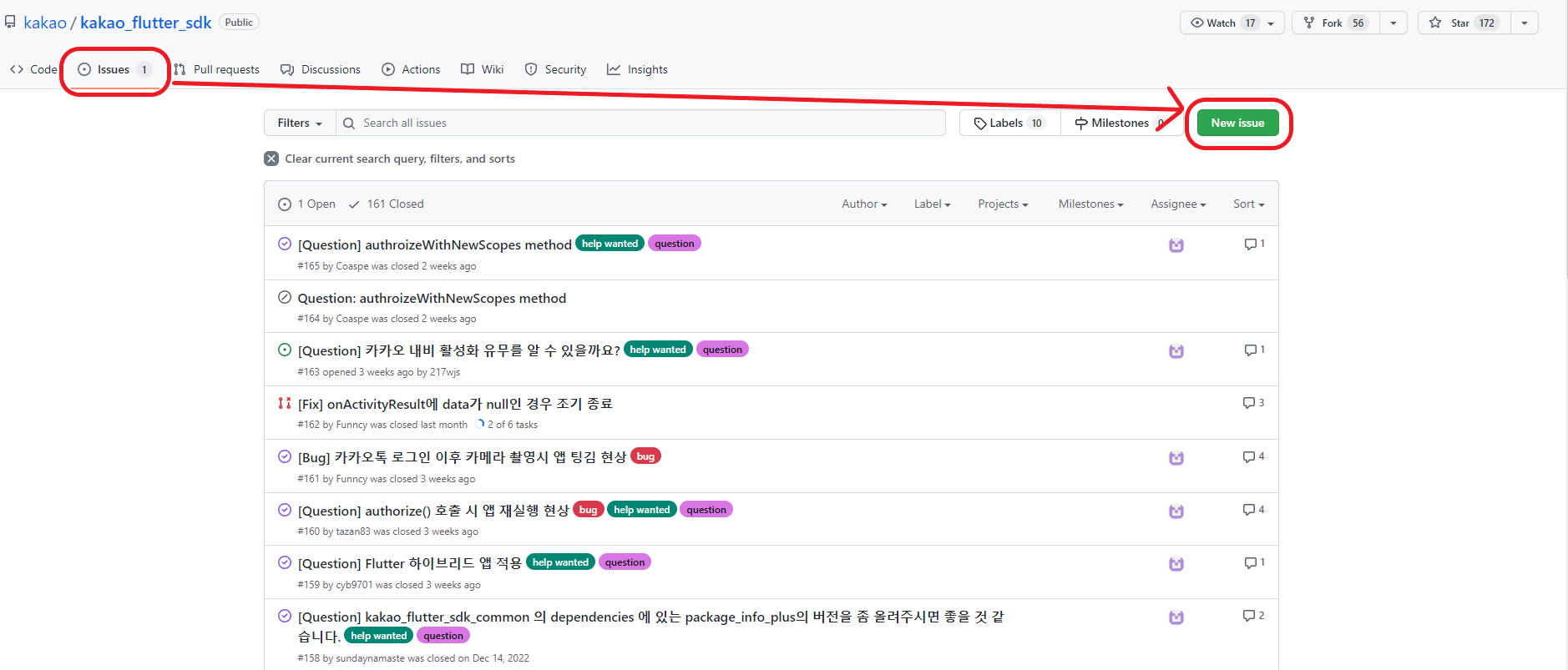Go to the Discussions tab
1568x670 pixels.
321,69
